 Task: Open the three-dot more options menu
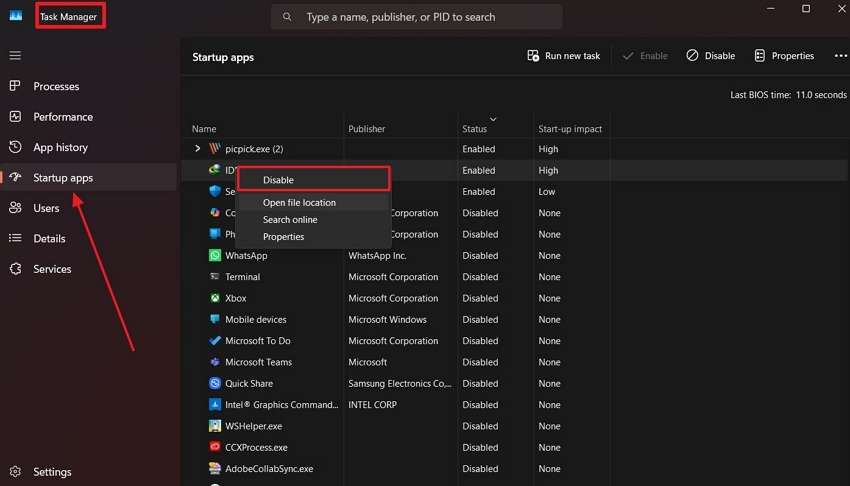tap(840, 56)
